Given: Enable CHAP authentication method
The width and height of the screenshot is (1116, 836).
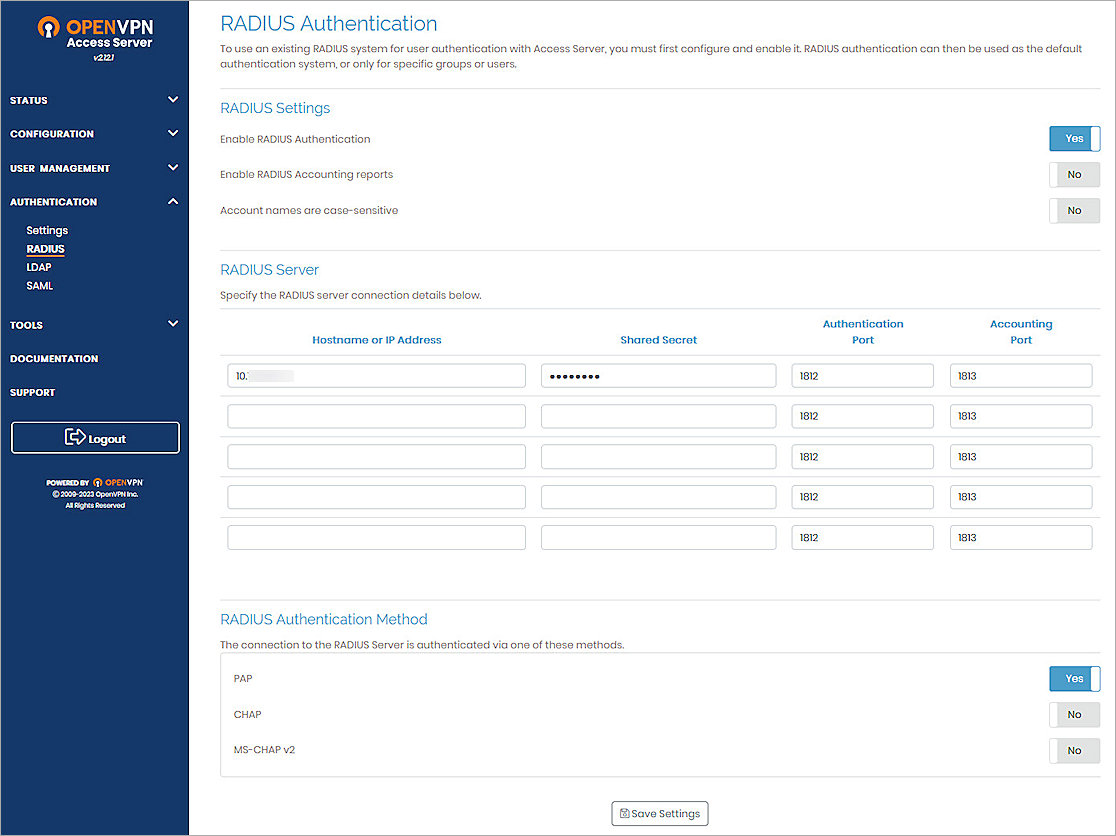Looking at the screenshot, I should [1074, 714].
